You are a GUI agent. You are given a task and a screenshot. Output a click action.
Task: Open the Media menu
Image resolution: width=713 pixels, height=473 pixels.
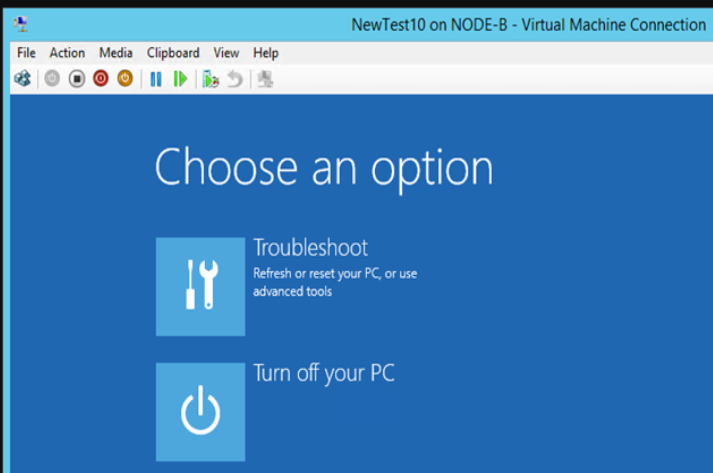(116, 53)
